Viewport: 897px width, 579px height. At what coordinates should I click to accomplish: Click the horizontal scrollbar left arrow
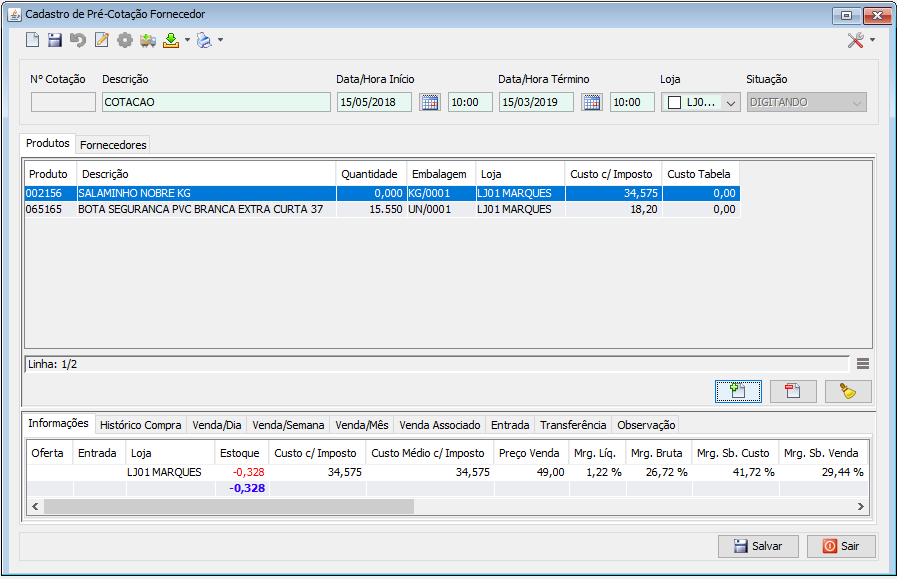(x=35, y=506)
